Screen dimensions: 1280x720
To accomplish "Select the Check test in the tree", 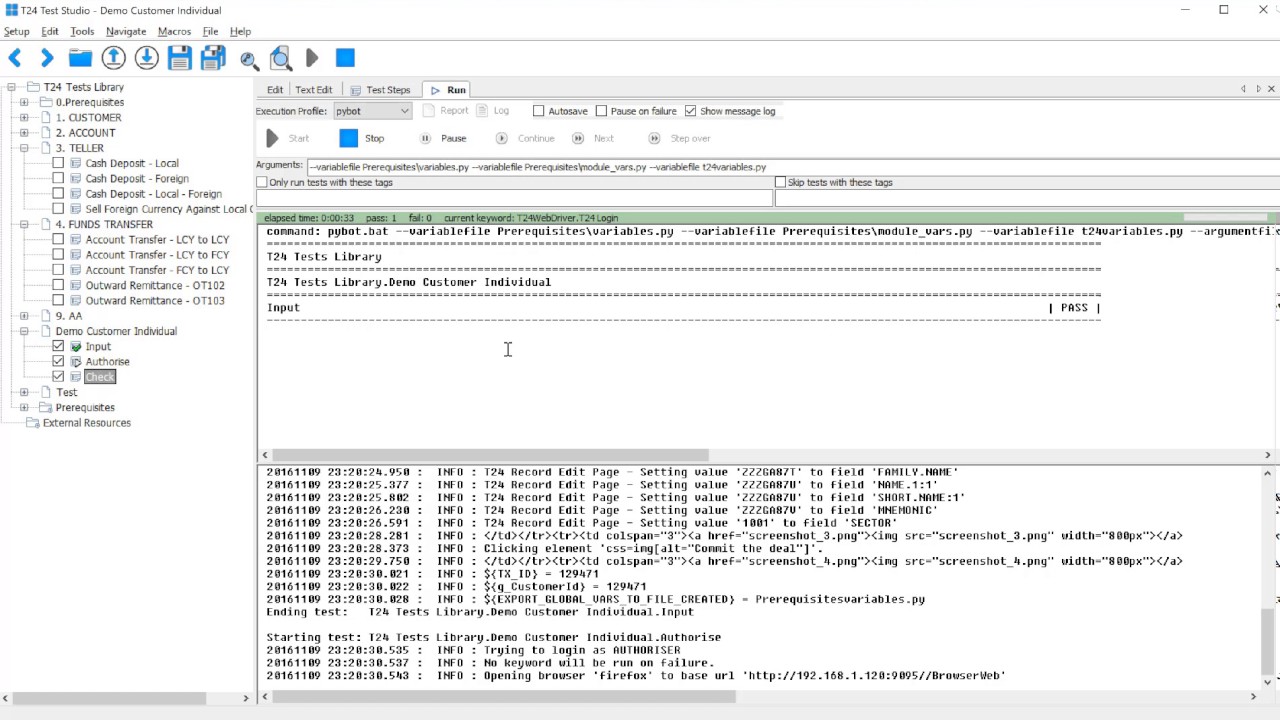I will coord(100,377).
